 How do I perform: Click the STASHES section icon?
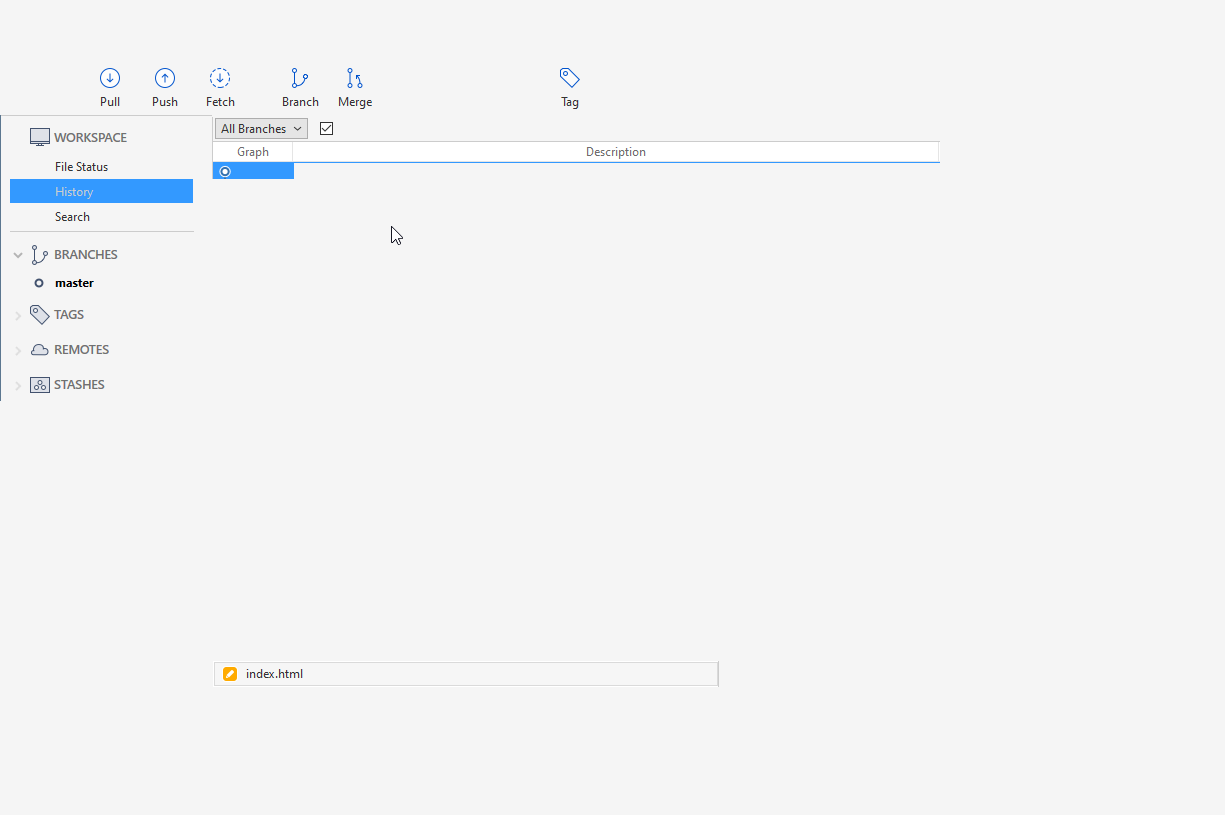(x=40, y=385)
